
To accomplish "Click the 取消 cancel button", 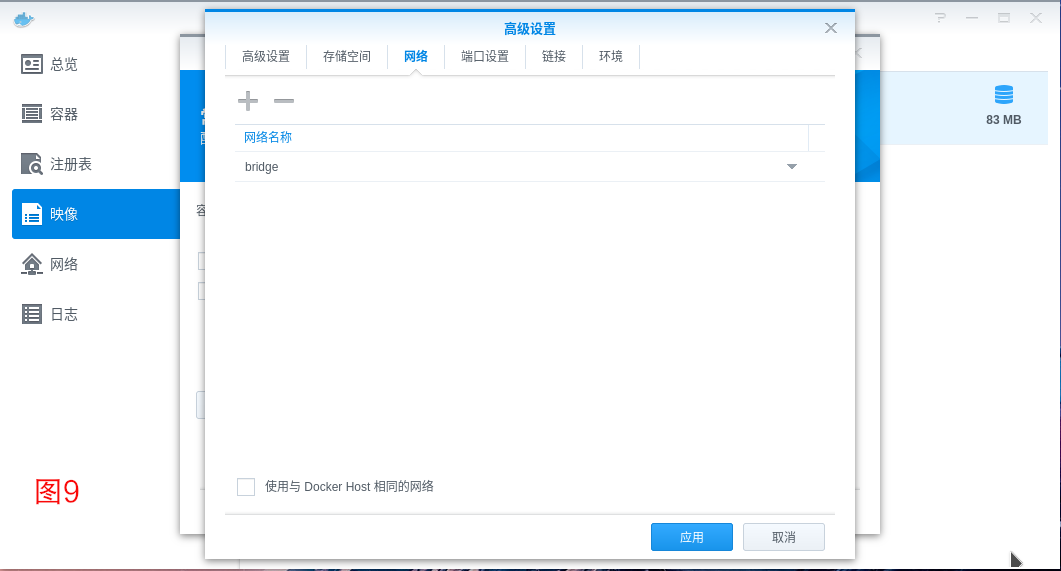I will click(784, 537).
